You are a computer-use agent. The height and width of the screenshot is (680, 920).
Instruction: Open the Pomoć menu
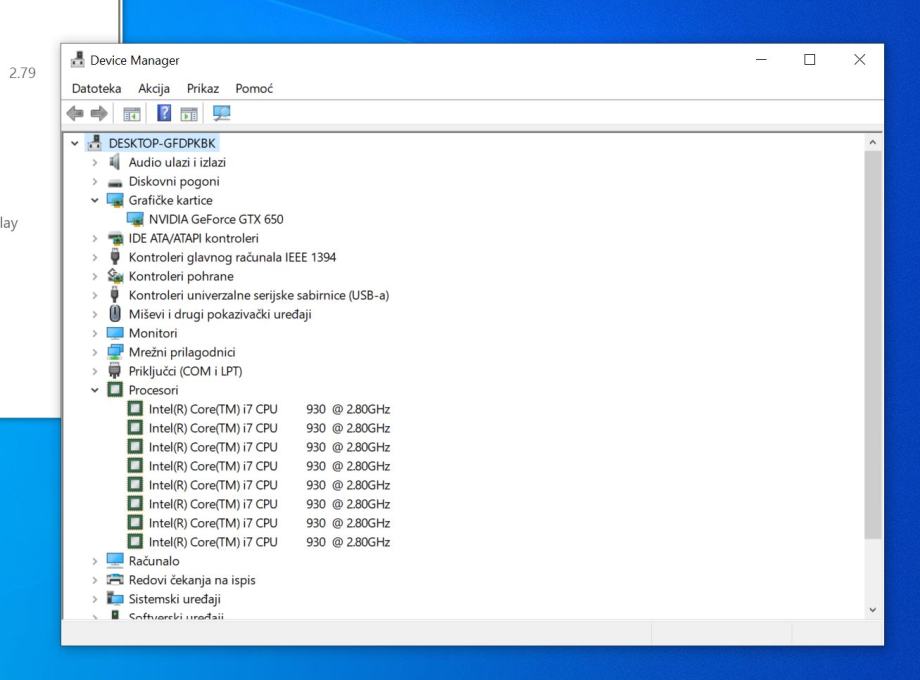[254, 89]
